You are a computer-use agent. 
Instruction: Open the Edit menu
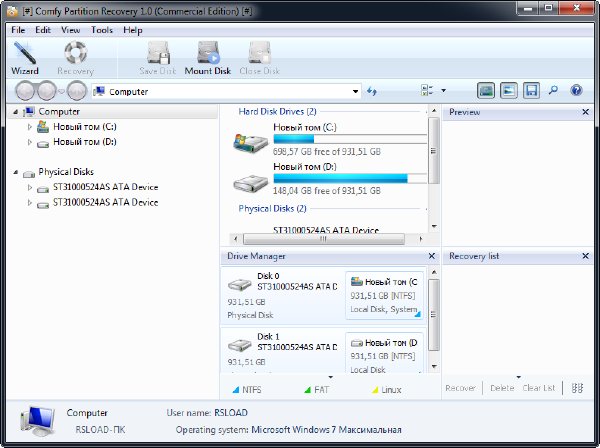tap(43, 30)
